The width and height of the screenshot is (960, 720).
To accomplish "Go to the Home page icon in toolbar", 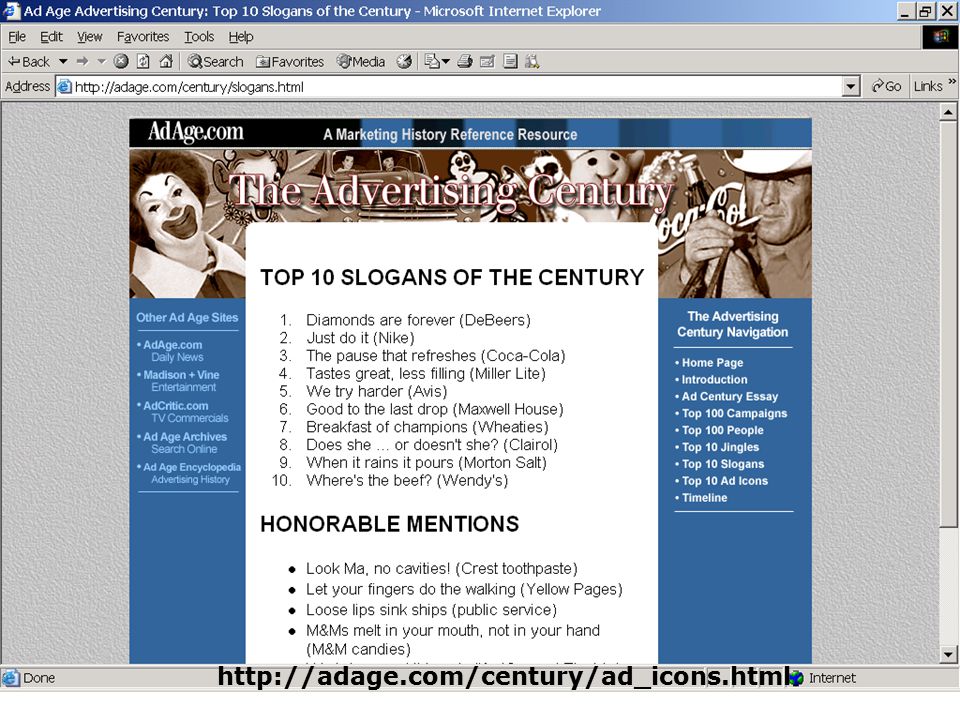I will tap(166, 61).
